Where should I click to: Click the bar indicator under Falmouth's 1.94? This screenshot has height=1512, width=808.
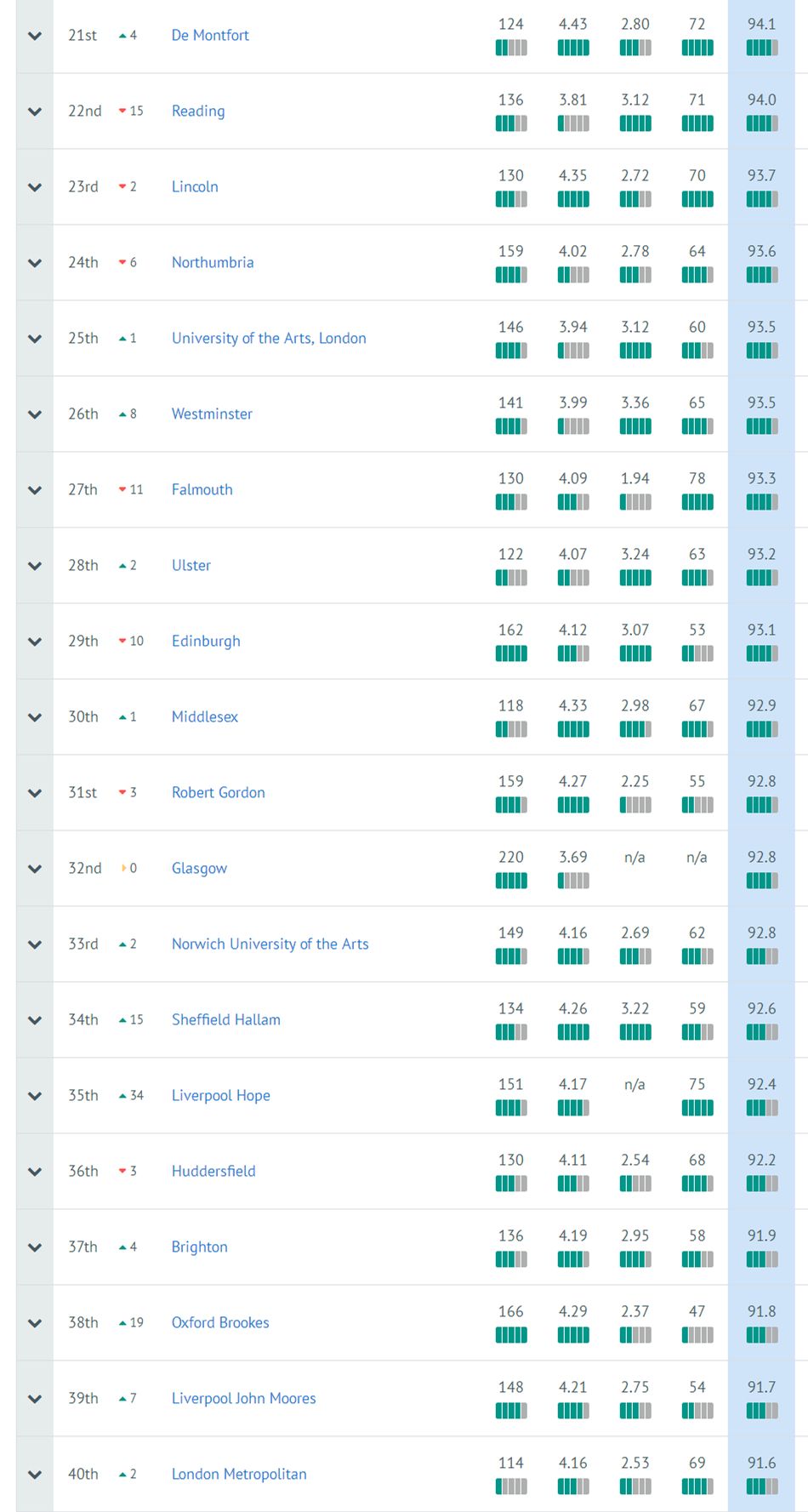pos(635,502)
